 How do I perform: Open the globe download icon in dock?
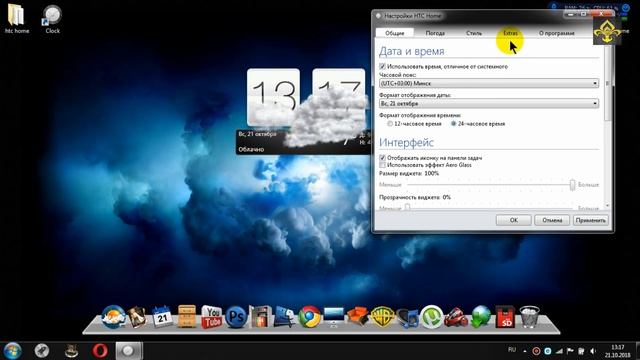pyautogui.click(x=480, y=317)
